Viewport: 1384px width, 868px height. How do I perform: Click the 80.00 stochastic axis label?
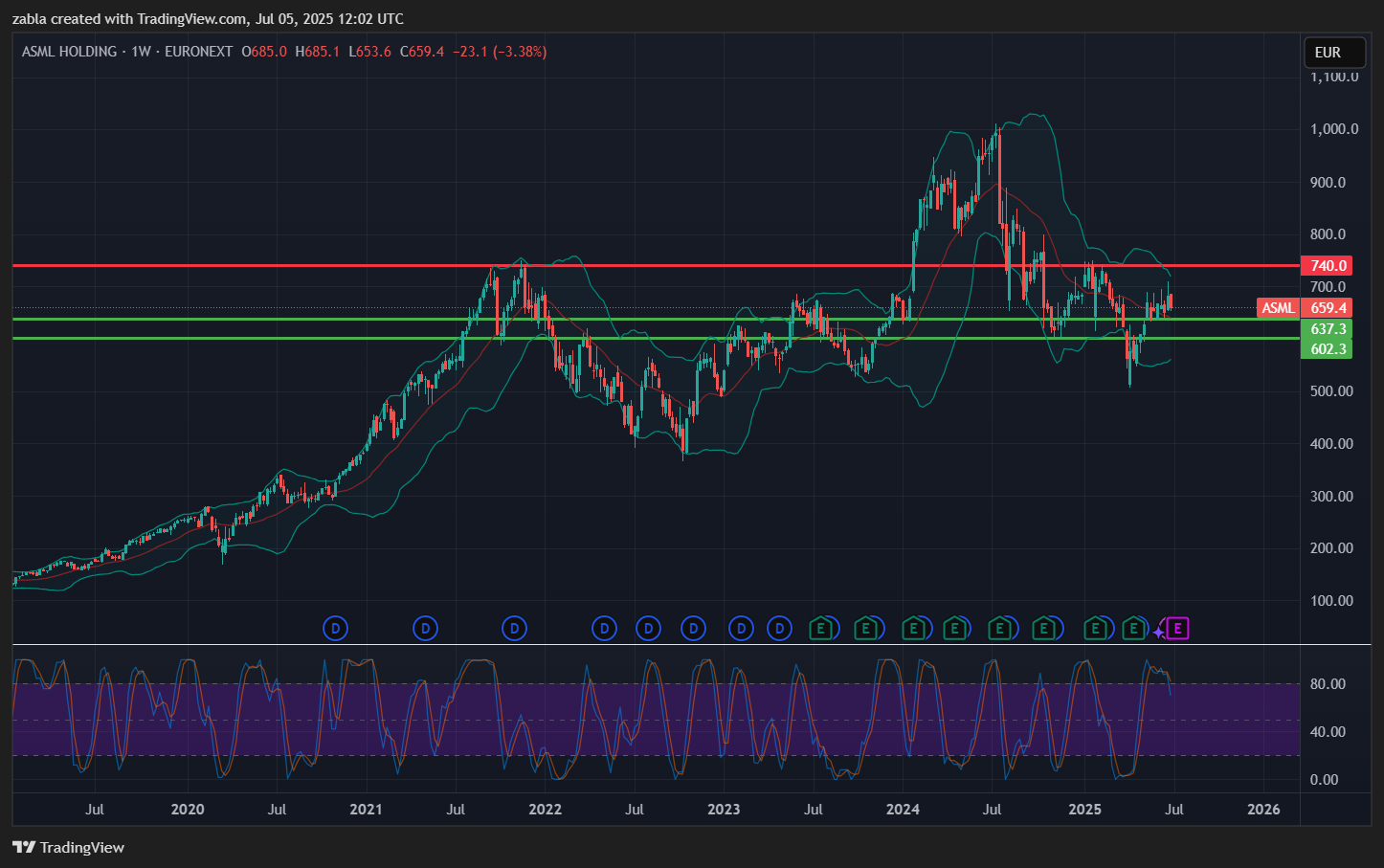pos(1328,684)
